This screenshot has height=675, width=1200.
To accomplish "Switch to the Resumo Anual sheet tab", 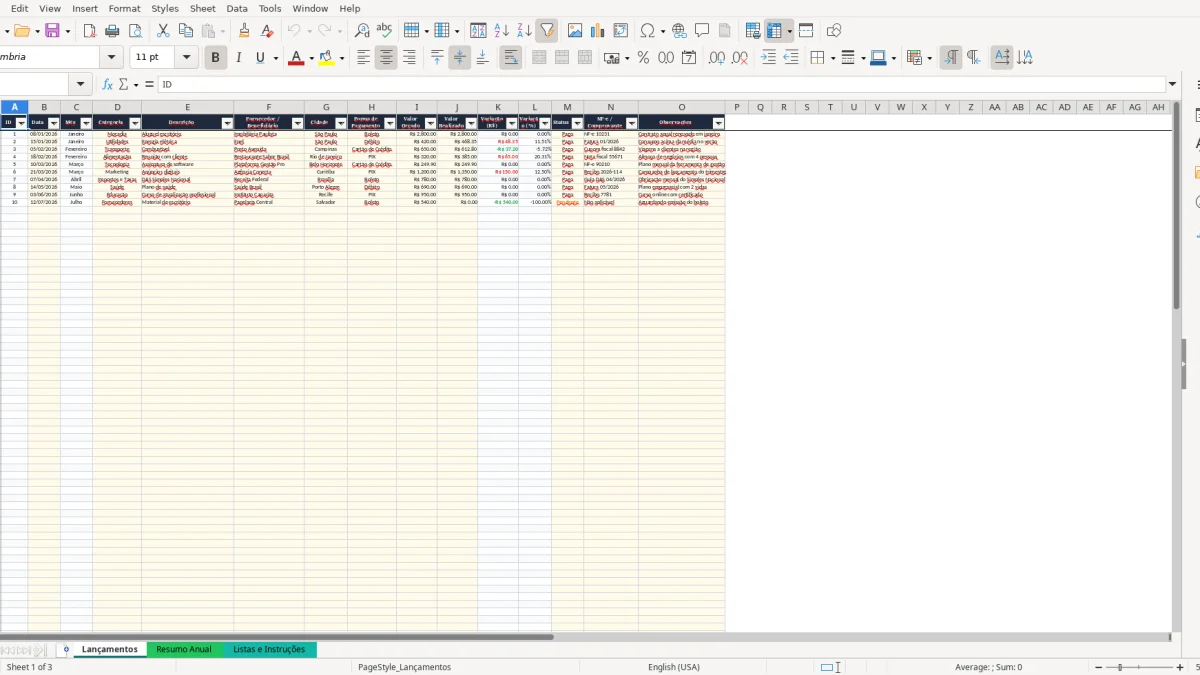I will click(184, 649).
